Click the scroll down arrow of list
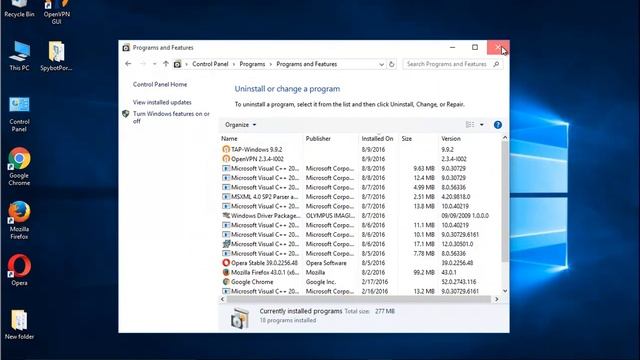Viewport: 640px width, 360px height. point(505,291)
